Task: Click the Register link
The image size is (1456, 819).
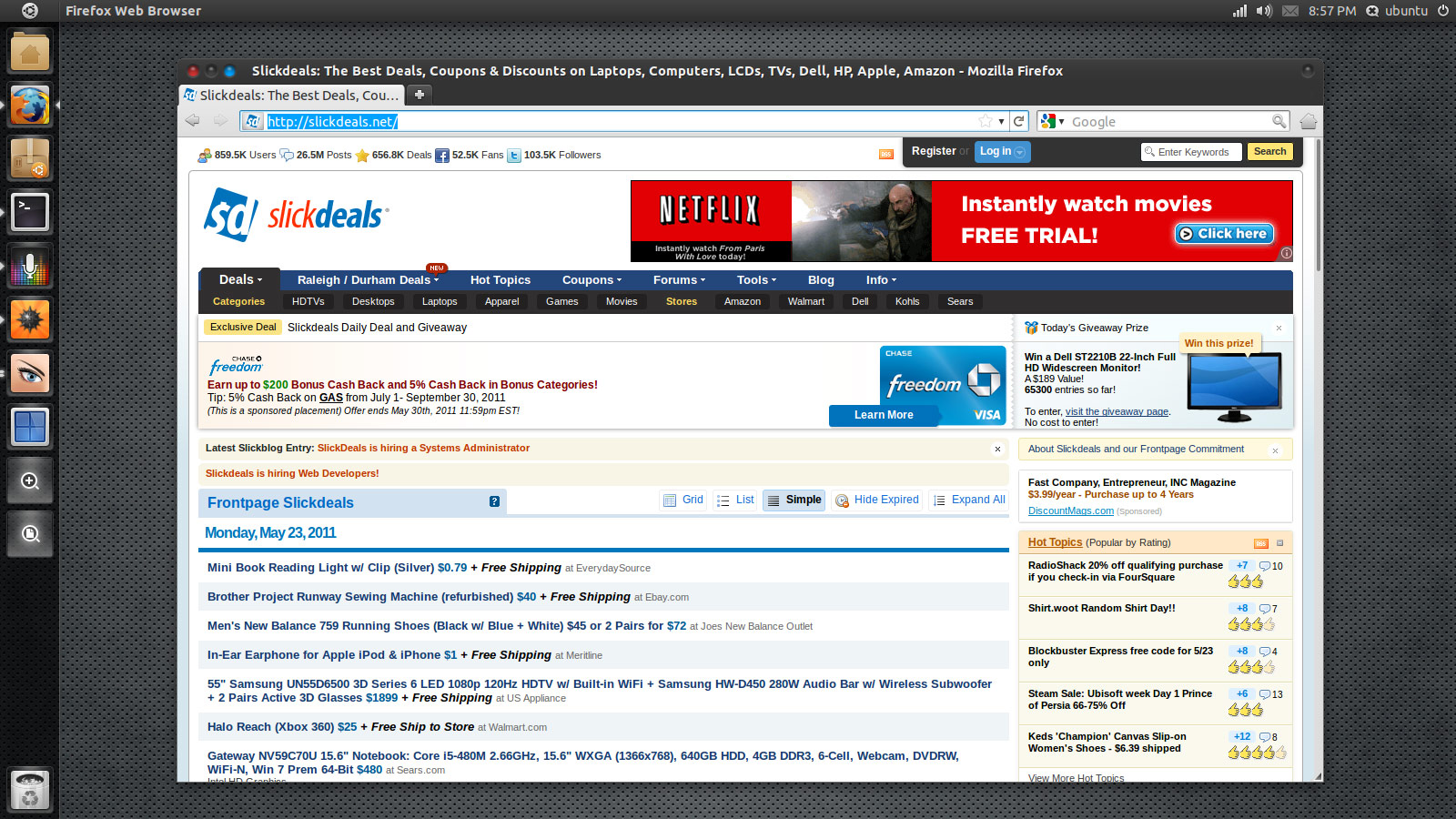Action: pos(934,151)
